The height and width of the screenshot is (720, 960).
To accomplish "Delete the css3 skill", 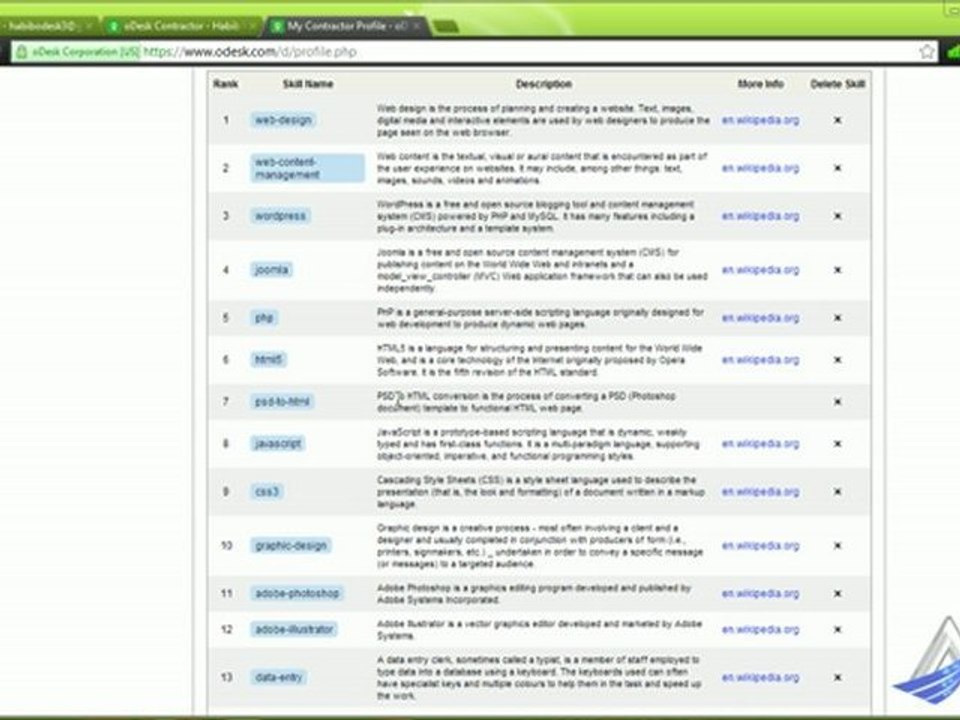I will pyautogui.click(x=838, y=492).
